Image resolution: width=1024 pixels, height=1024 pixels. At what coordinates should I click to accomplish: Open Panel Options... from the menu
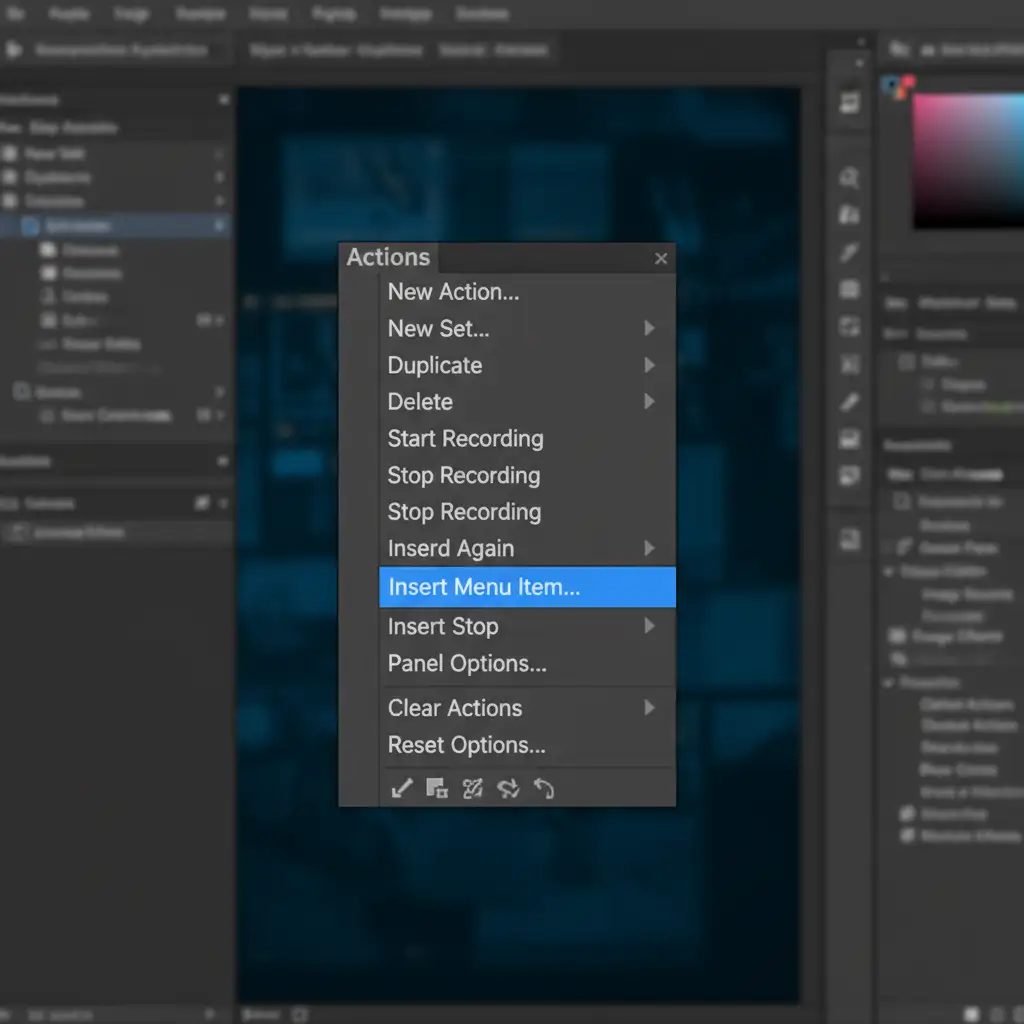pyautogui.click(x=467, y=663)
